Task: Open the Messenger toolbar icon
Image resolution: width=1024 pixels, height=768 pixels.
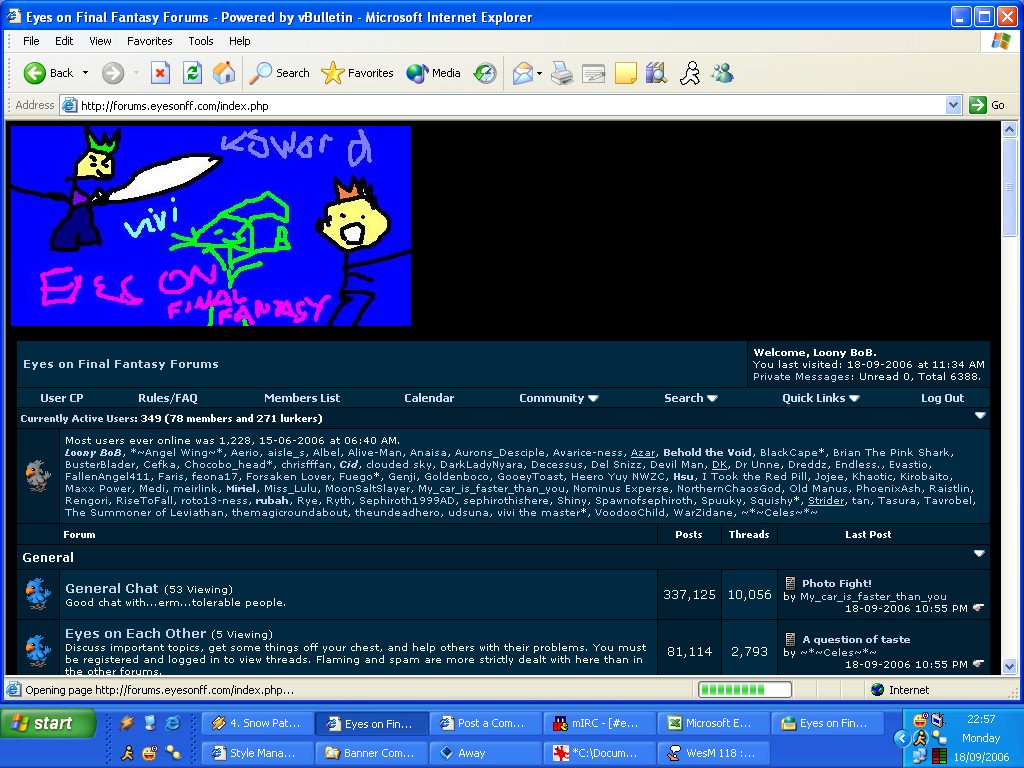Action: (722, 73)
